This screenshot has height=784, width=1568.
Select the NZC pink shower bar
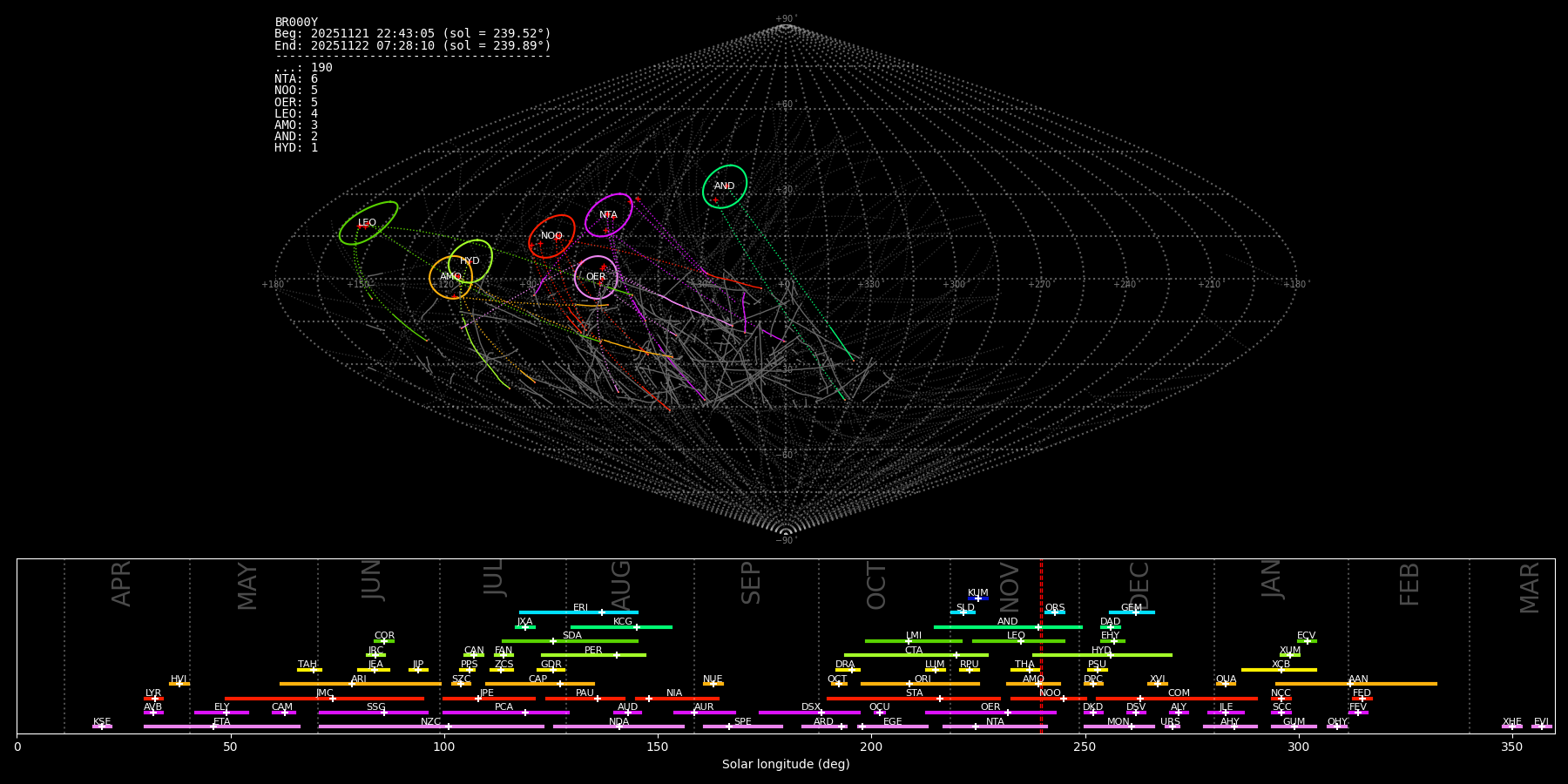[x=431, y=727]
